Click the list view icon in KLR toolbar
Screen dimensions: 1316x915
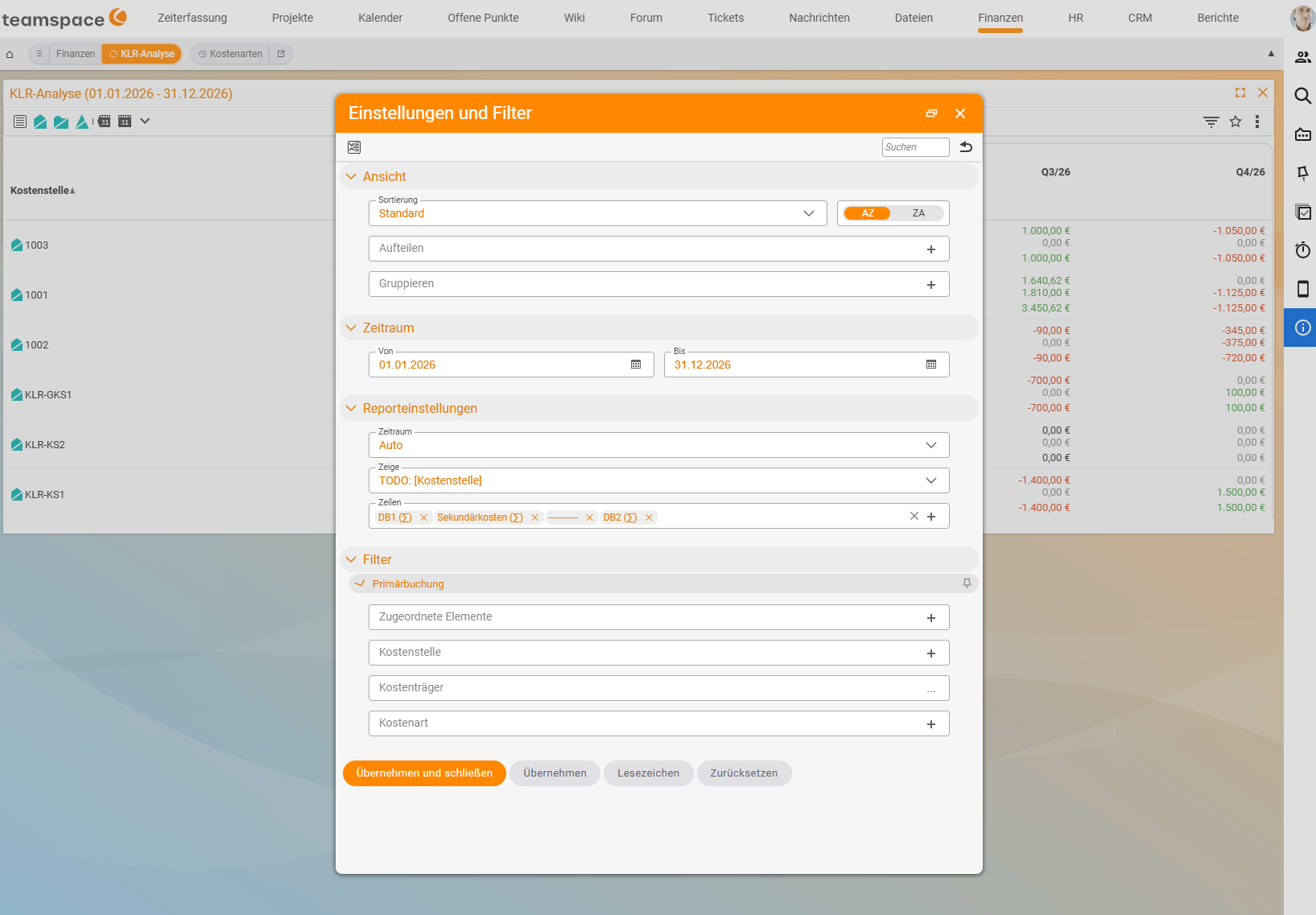pyautogui.click(x=20, y=122)
